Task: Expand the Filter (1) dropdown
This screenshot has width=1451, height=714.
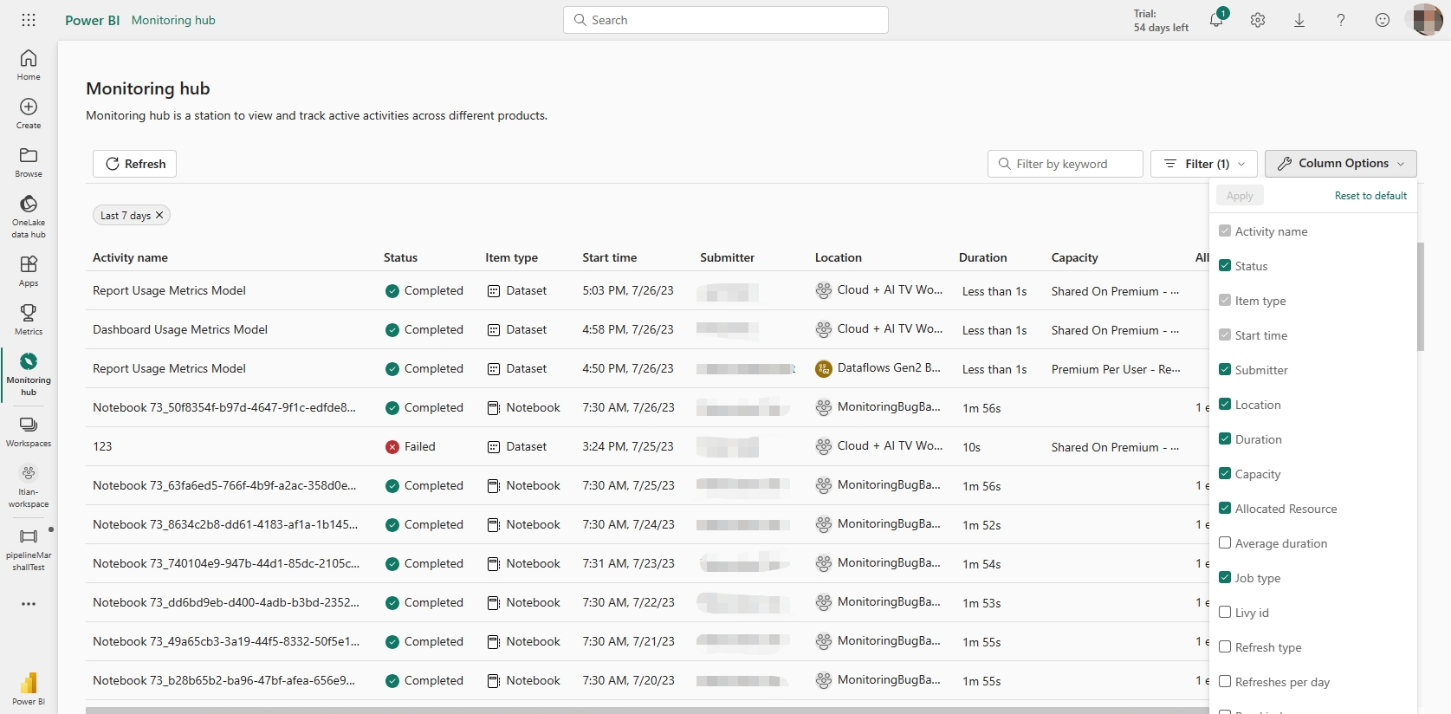Action: click(1204, 164)
